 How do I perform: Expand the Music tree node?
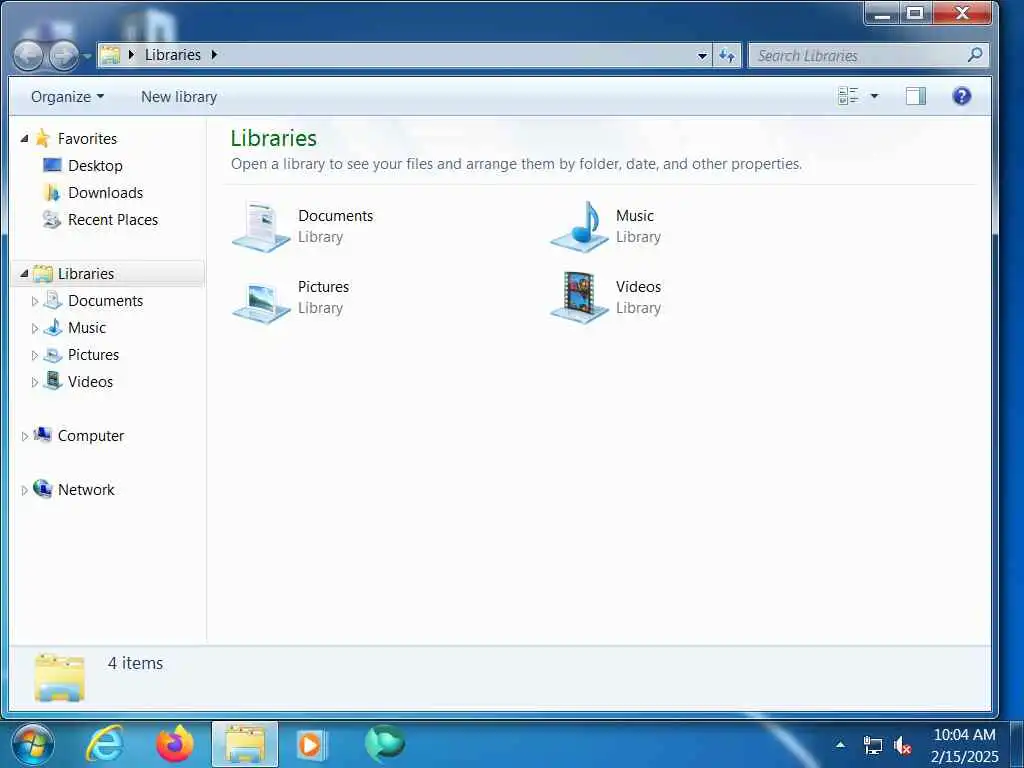coord(35,328)
